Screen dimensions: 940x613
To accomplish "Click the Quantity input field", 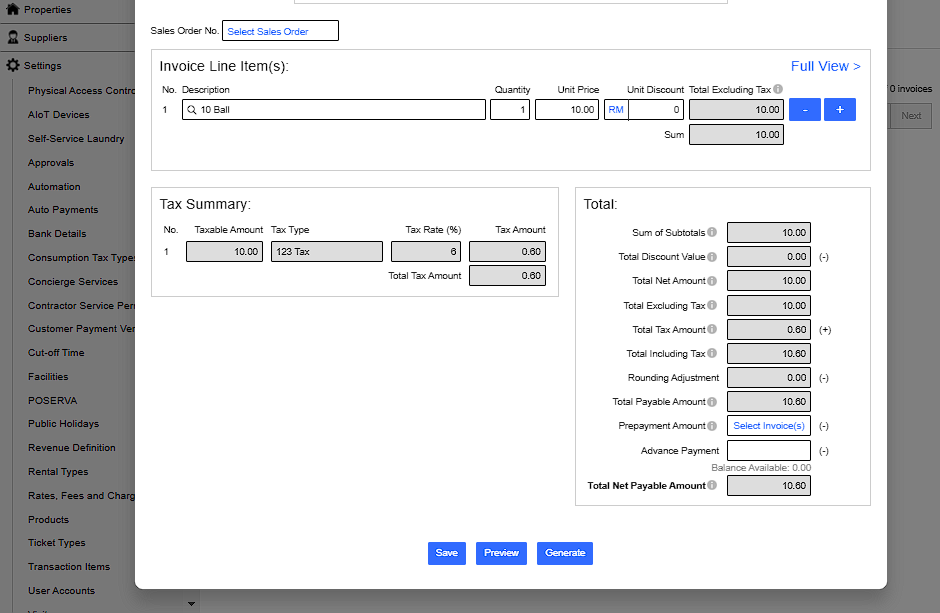I will tap(510, 110).
